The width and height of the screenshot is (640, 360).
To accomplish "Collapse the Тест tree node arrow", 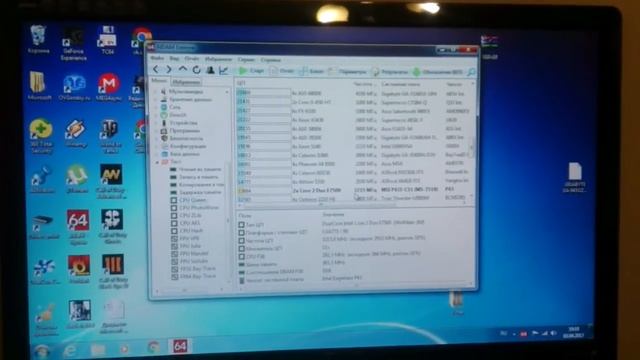I will 158,162.
